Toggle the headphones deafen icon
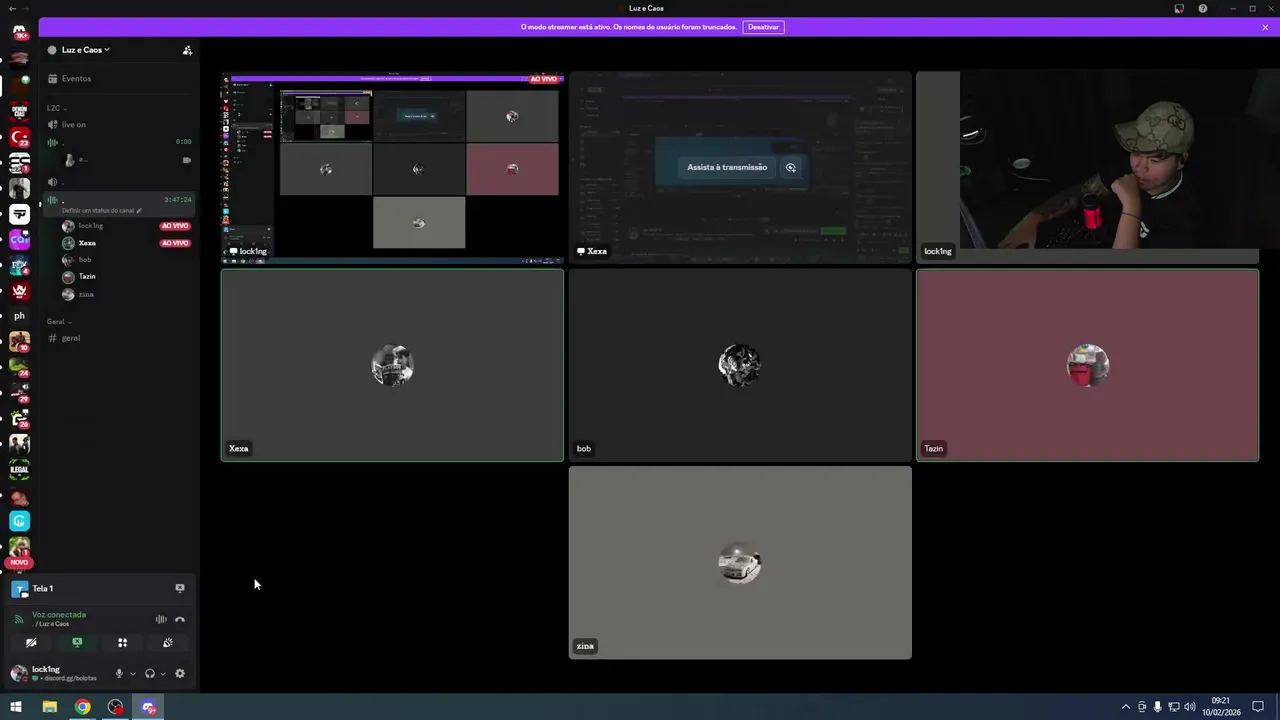 tap(150, 673)
